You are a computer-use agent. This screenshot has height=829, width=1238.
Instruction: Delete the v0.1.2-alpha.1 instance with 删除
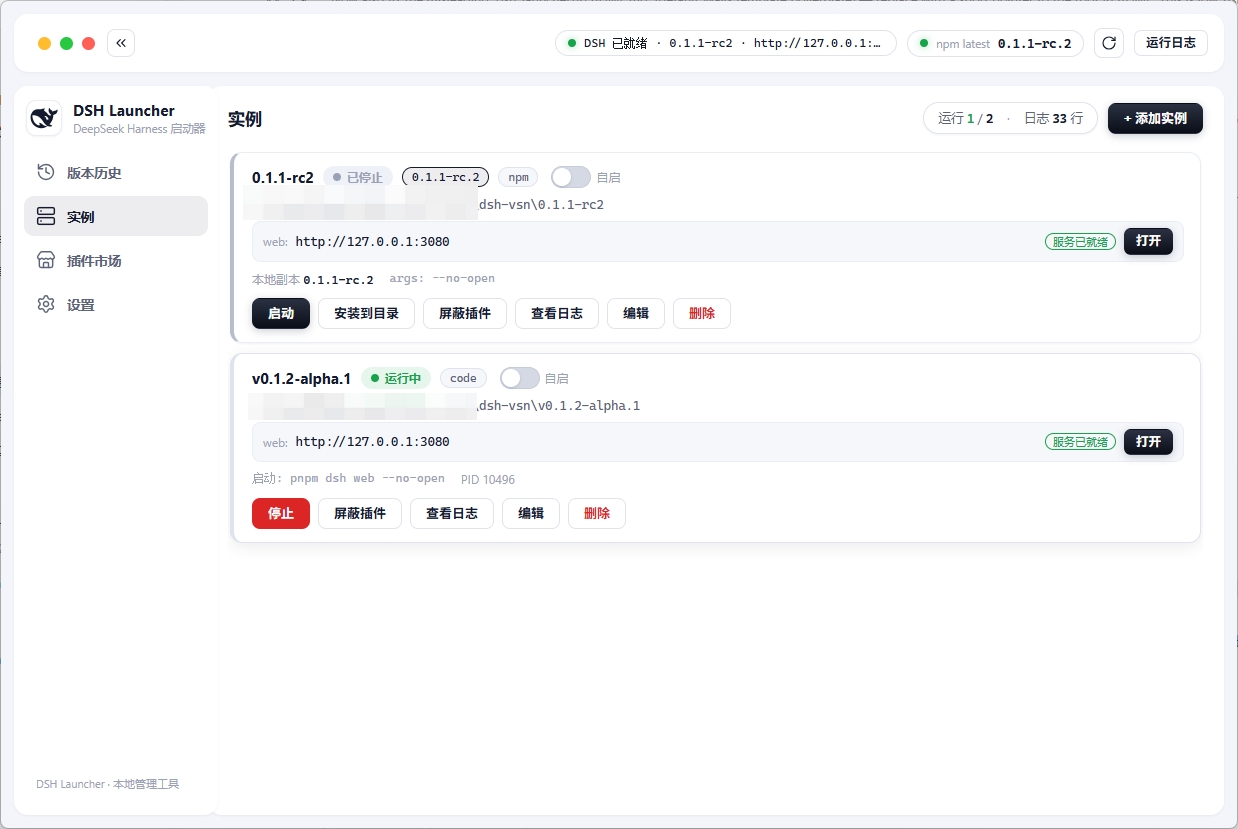[597, 513]
